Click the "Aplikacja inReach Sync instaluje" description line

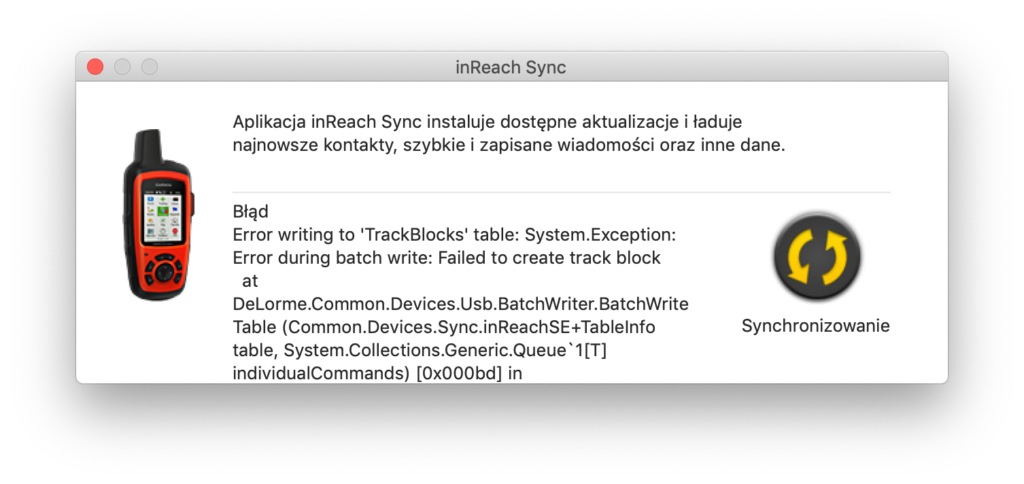point(487,122)
